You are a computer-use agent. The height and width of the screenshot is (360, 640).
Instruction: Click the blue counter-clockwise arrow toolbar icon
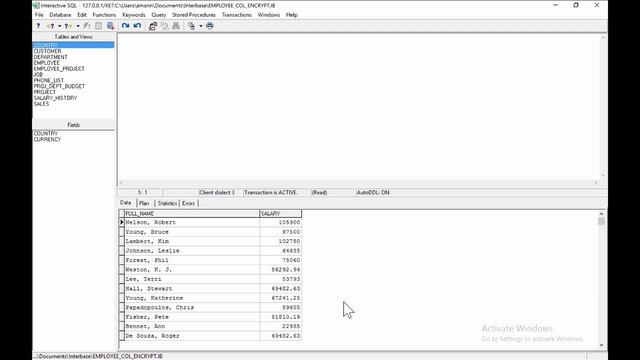138,26
